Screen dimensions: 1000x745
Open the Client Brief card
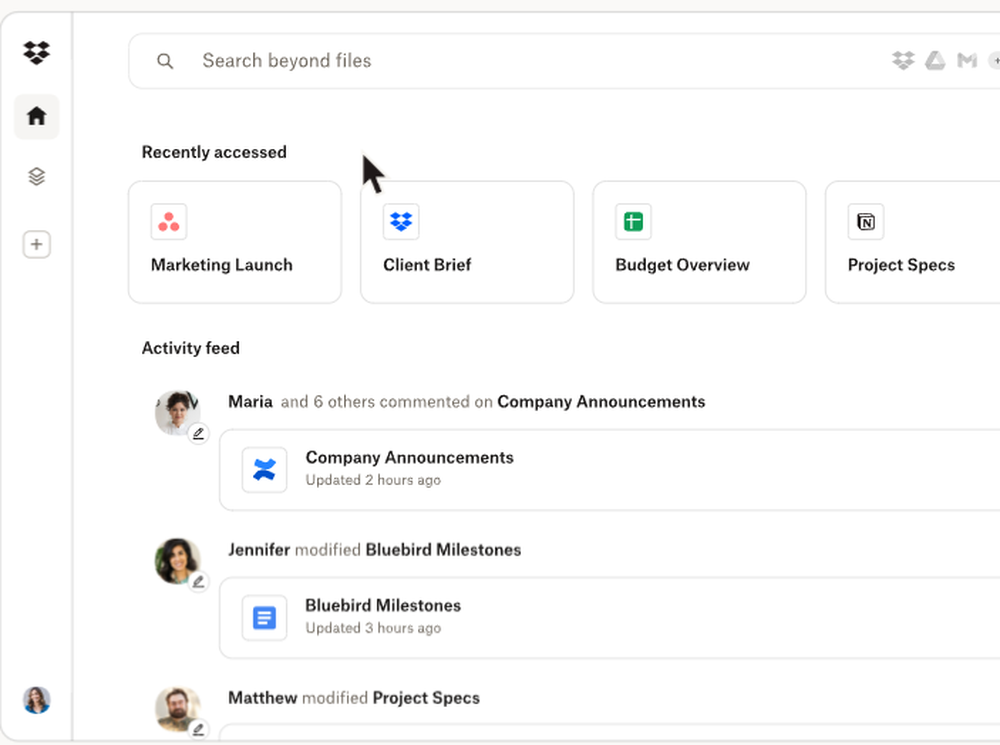[x=467, y=242]
